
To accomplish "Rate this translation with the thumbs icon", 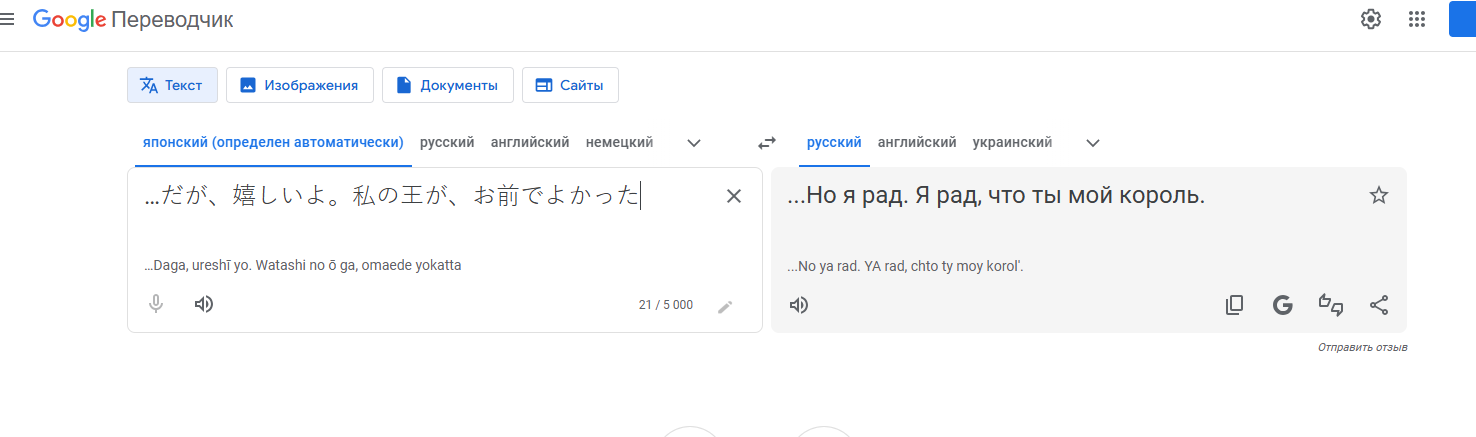I will pos(1330,305).
